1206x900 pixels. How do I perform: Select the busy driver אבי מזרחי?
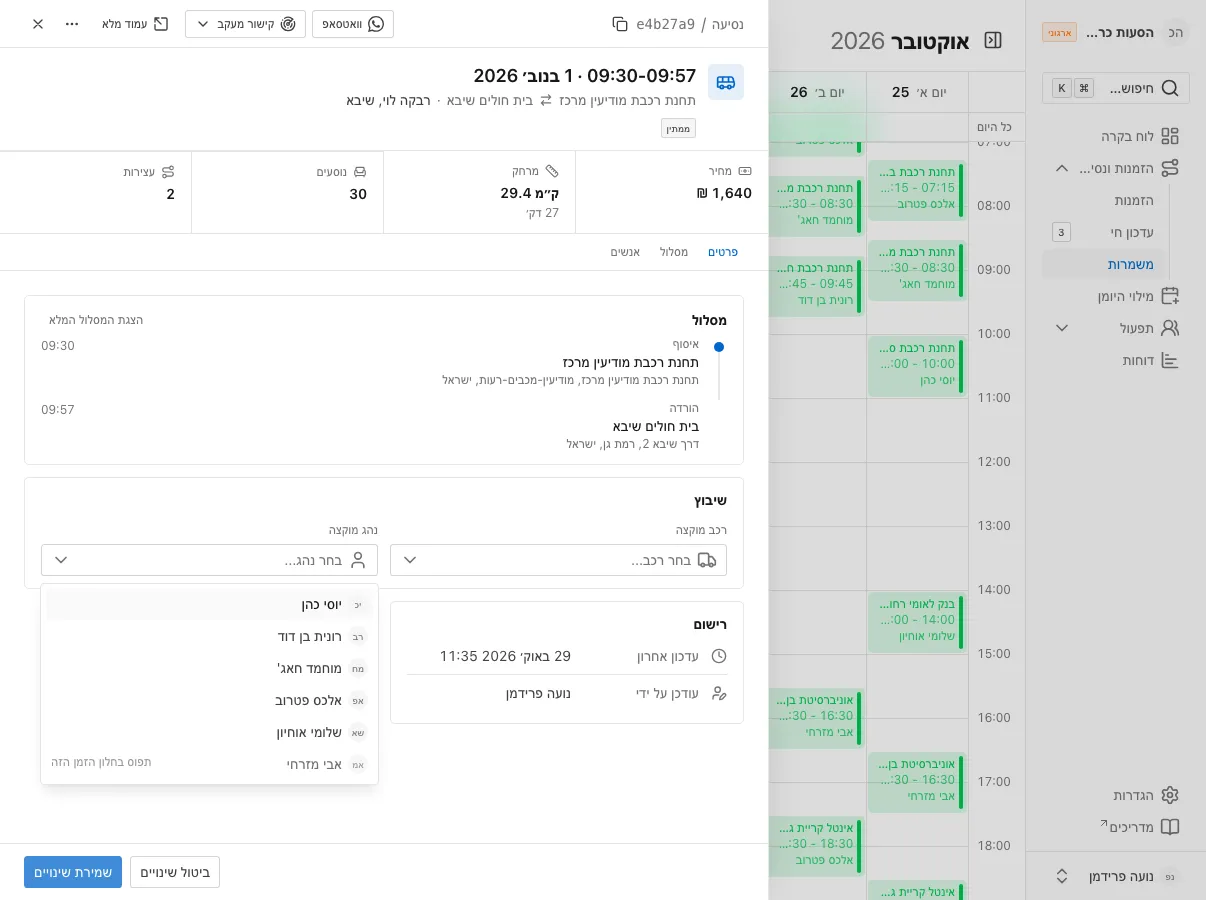pyautogui.click(x=209, y=764)
